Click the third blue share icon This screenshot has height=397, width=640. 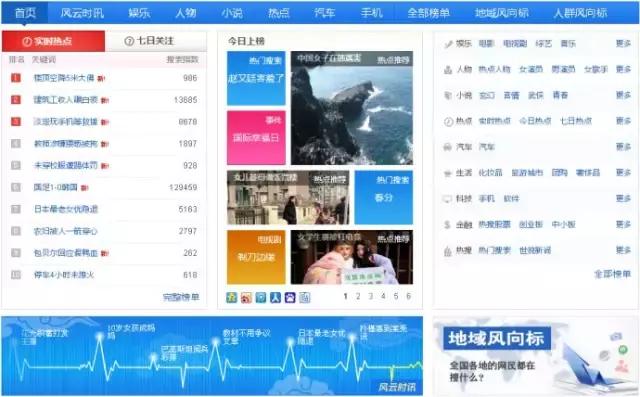point(261,297)
